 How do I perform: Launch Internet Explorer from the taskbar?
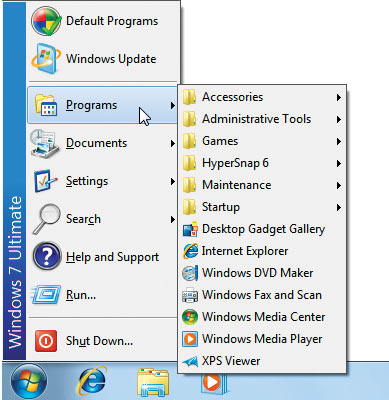pyautogui.click(x=92, y=381)
